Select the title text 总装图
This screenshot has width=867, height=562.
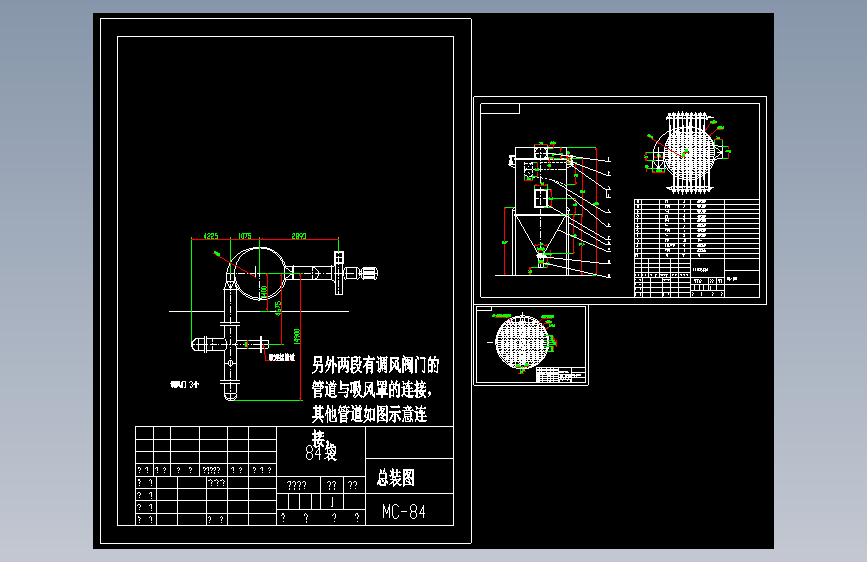point(396,477)
